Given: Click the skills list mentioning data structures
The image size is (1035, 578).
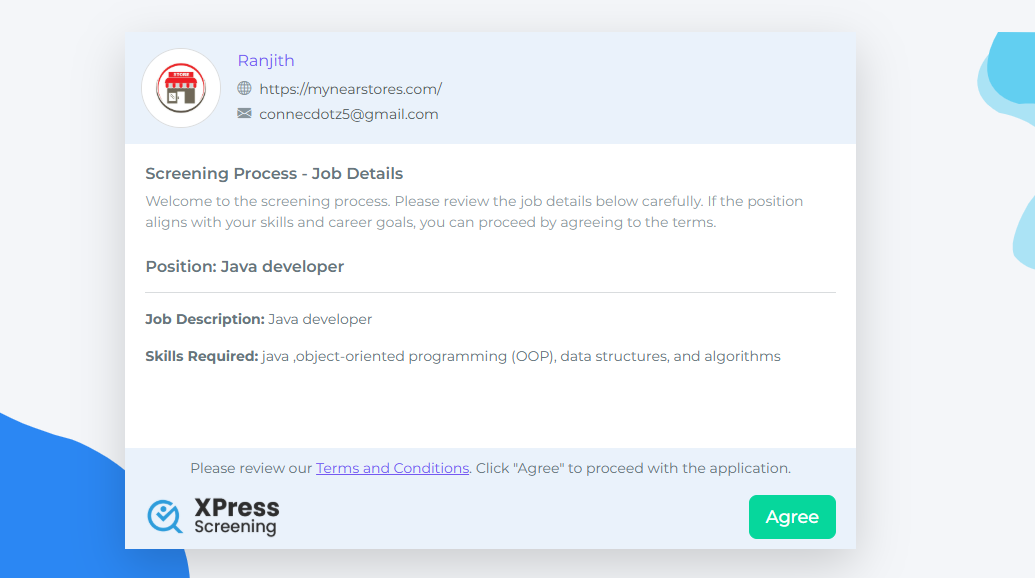Looking at the screenshot, I should point(520,356).
